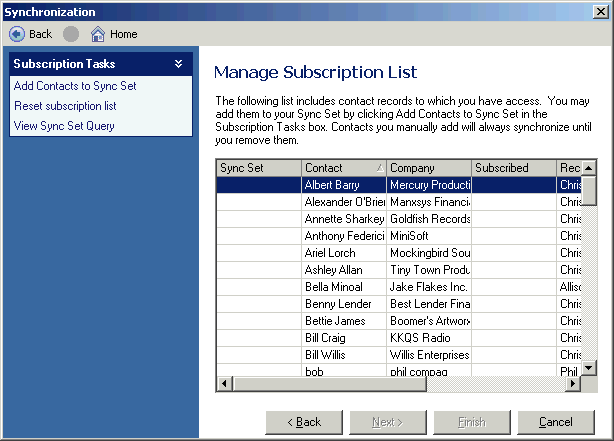This screenshot has width=614, height=441.
Task: Click the Back toolbar label
Action: click(x=40, y=34)
